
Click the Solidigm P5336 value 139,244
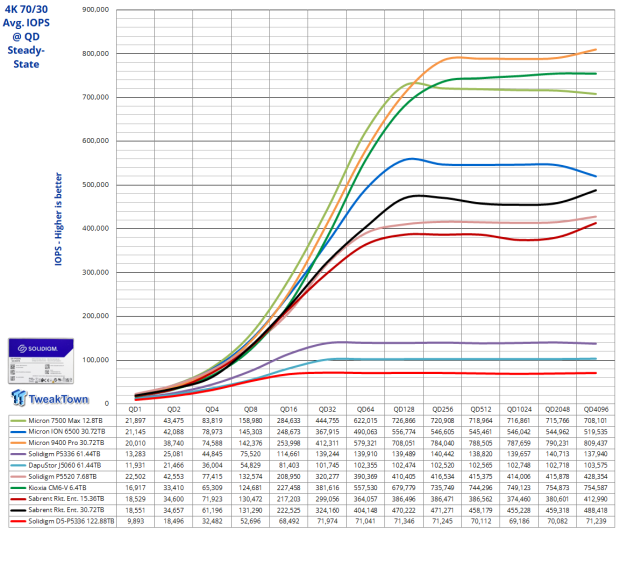(327, 454)
